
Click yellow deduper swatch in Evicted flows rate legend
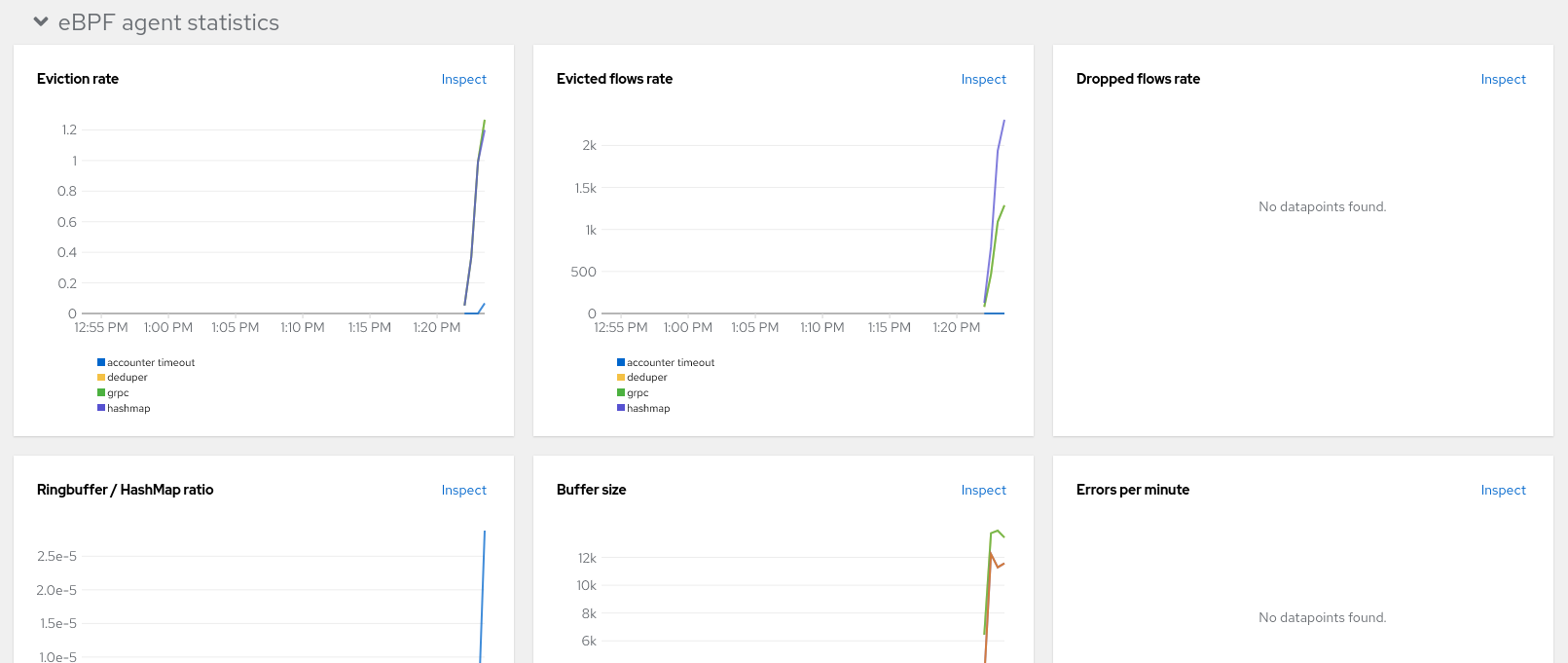621,378
